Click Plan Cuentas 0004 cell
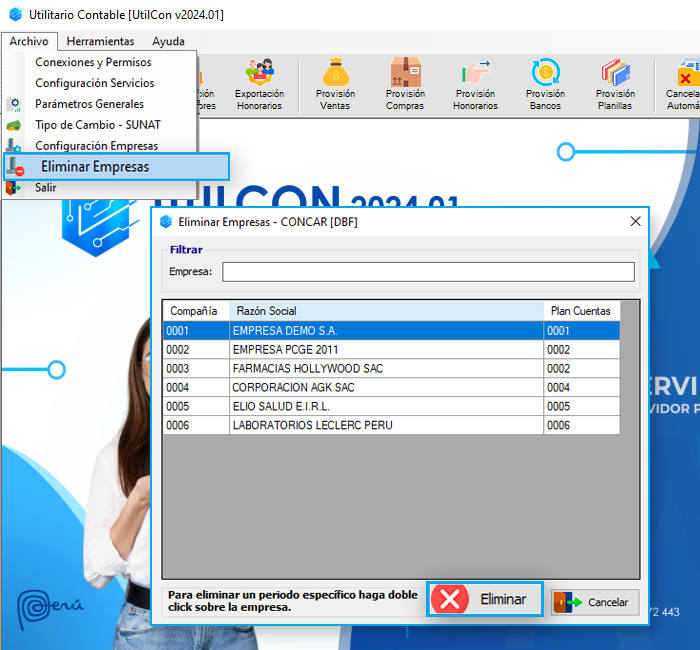Image resolution: width=700 pixels, height=650 pixels. click(582, 388)
